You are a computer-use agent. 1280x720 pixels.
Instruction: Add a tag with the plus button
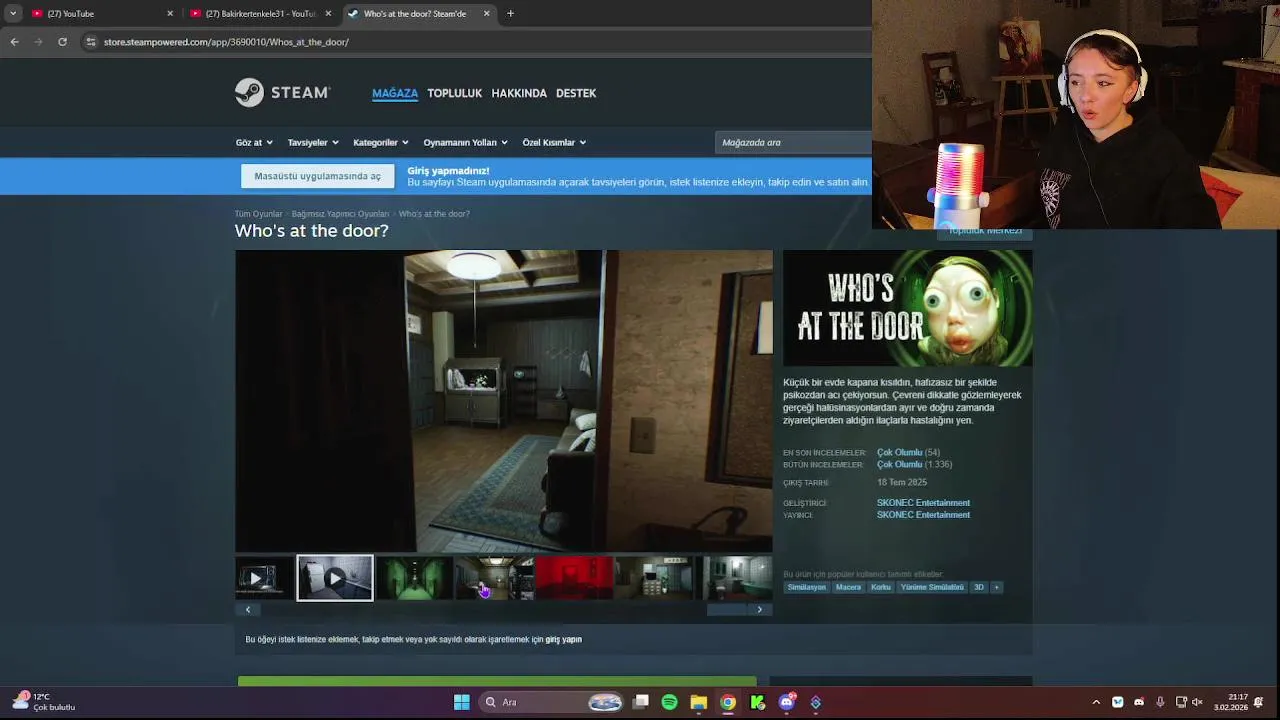[996, 587]
